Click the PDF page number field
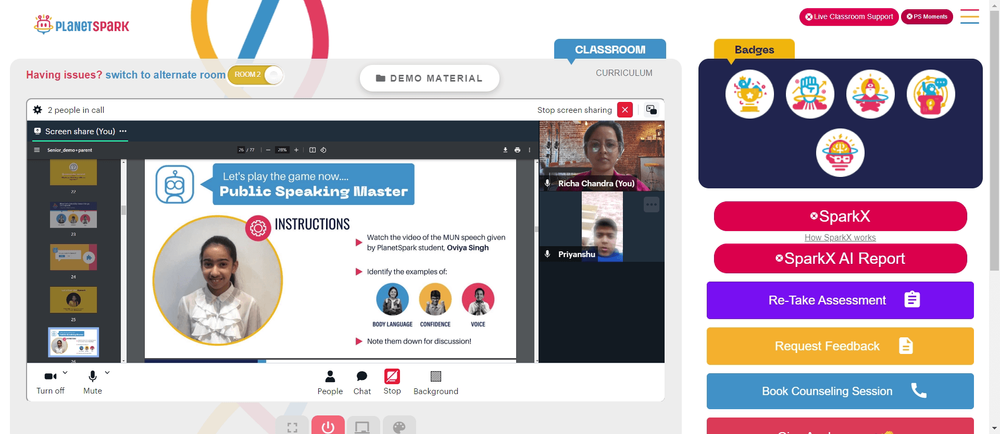 click(242, 150)
